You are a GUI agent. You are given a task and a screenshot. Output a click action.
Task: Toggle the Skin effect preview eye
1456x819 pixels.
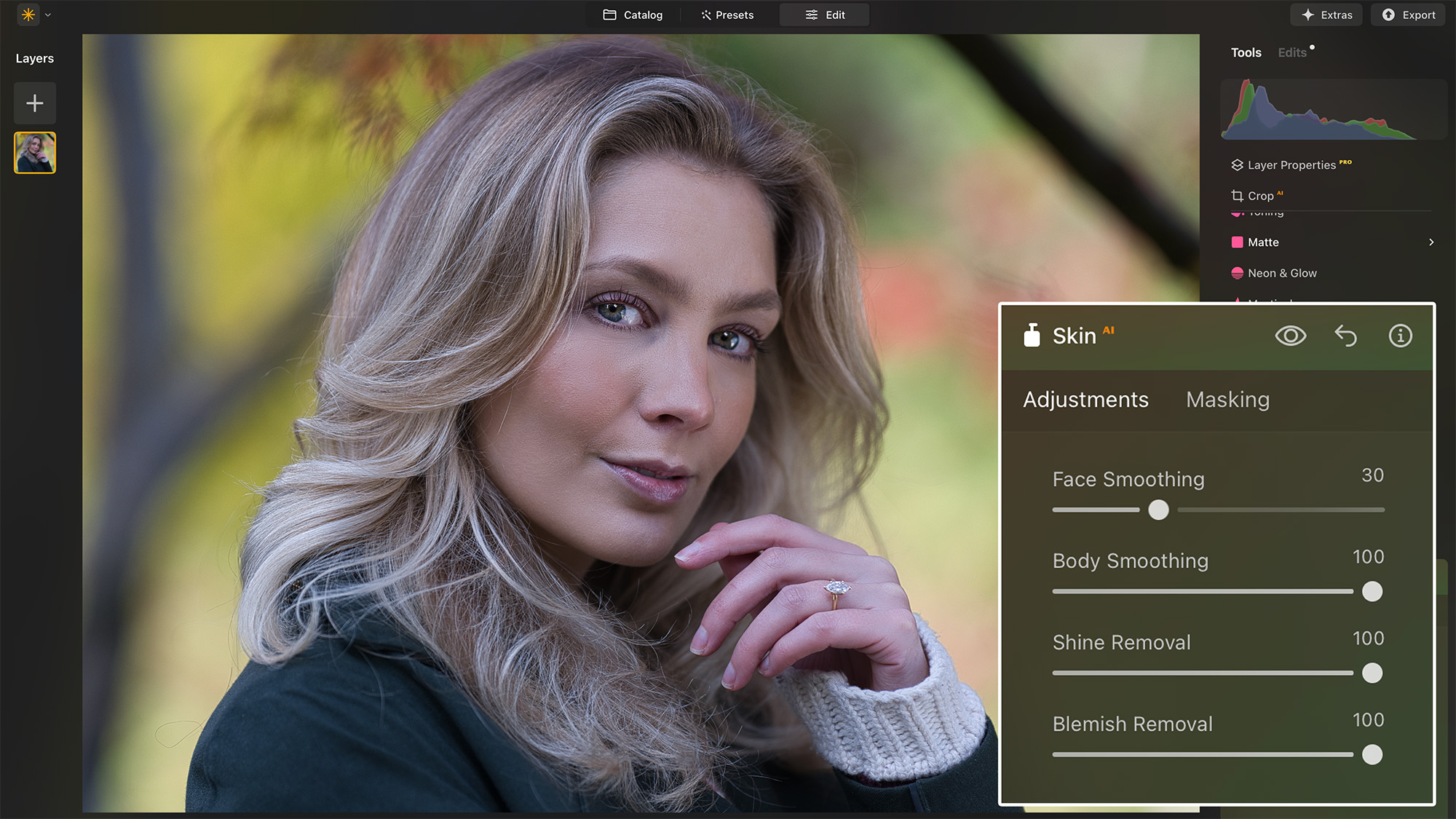click(x=1291, y=336)
